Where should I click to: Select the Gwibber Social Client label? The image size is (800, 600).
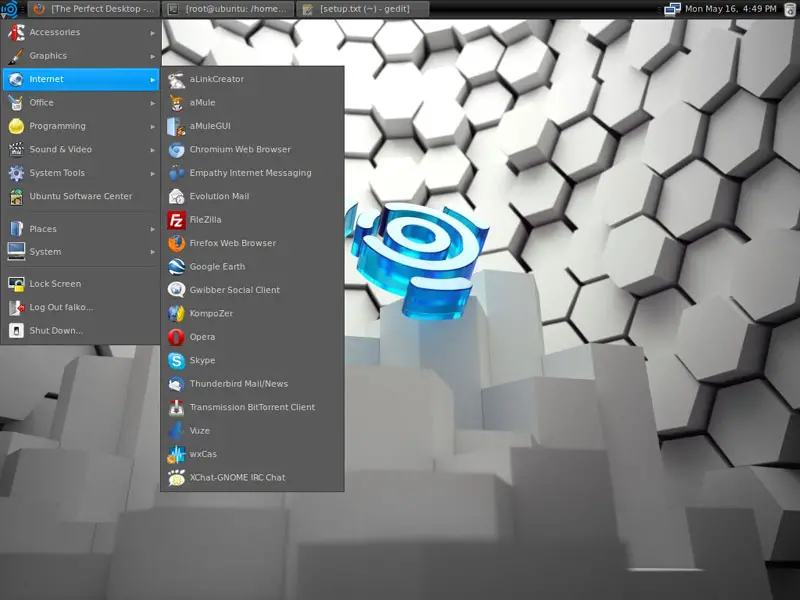coord(235,290)
